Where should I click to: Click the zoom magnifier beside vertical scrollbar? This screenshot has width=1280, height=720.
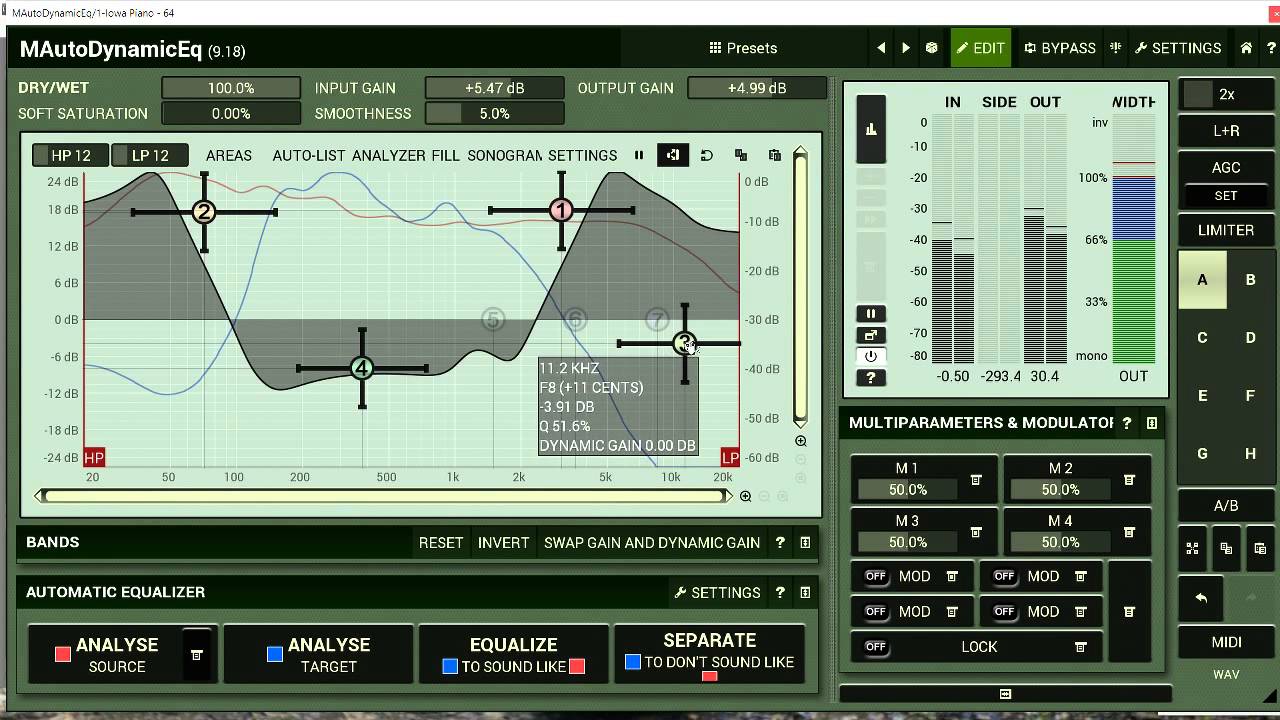tap(801, 441)
